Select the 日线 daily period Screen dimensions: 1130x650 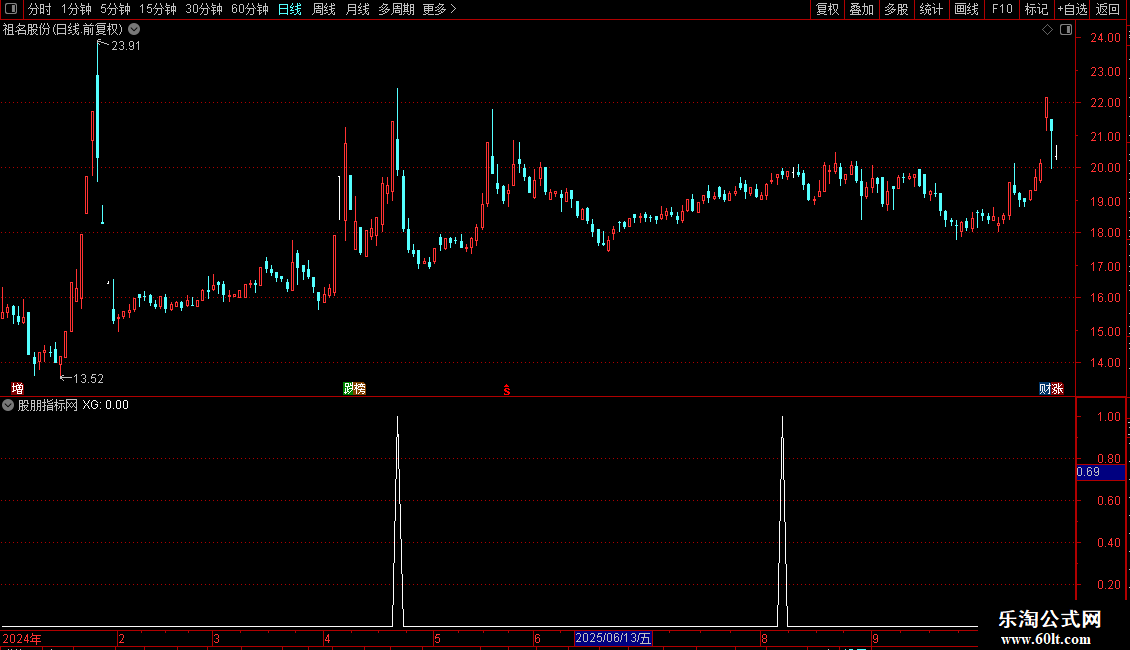[290, 9]
